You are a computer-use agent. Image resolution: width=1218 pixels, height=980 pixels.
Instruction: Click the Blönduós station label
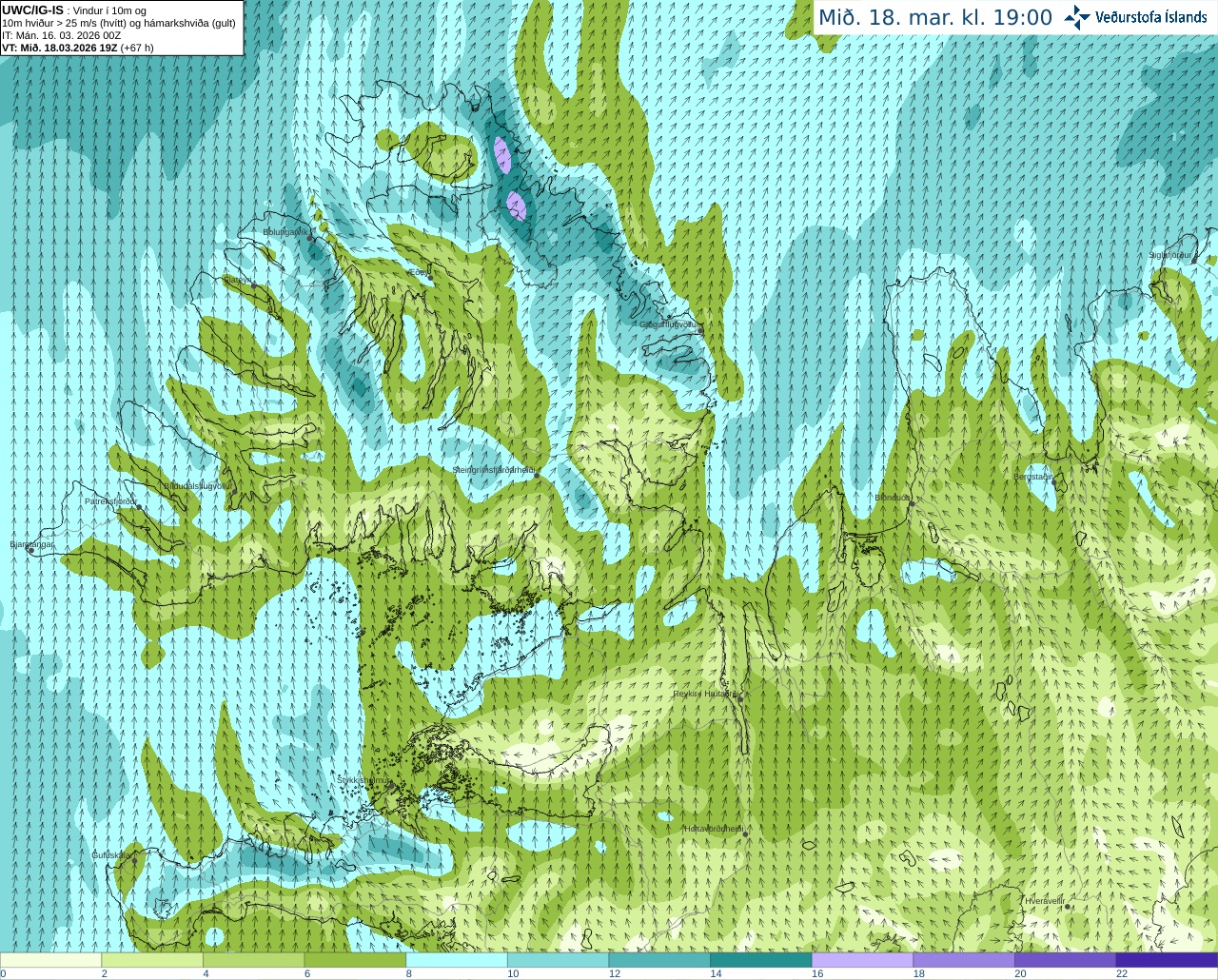(893, 498)
